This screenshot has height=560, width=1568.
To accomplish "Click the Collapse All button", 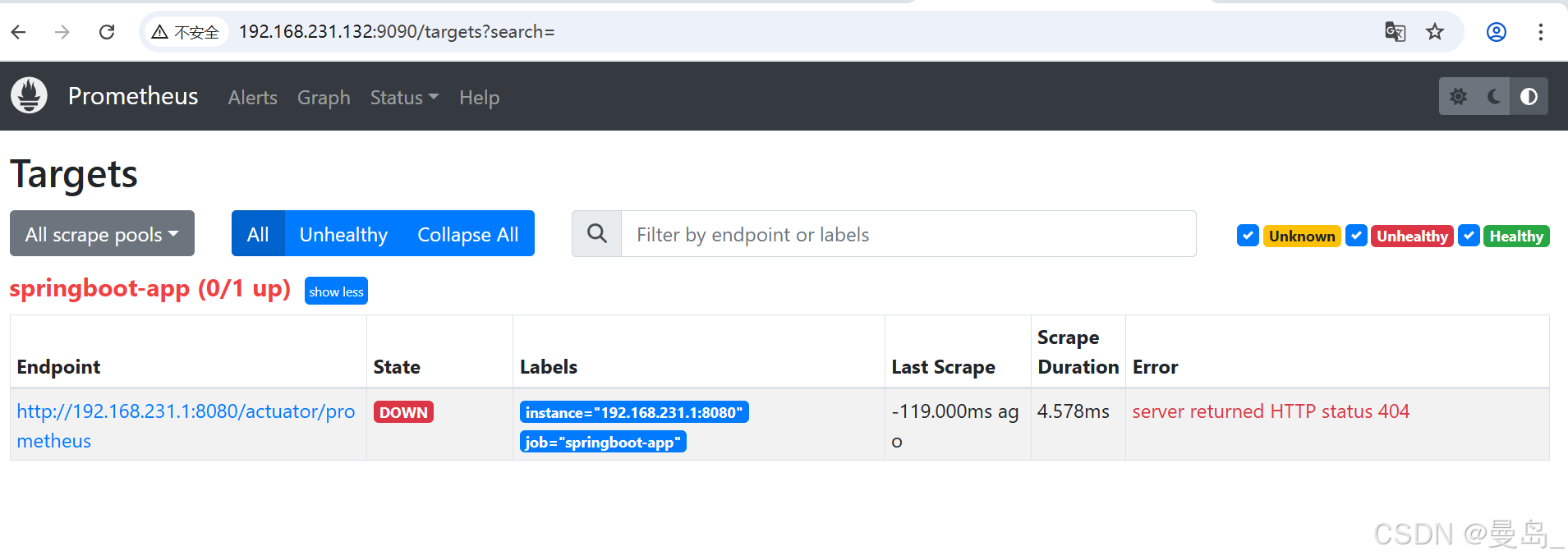I will [x=468, y=234].
